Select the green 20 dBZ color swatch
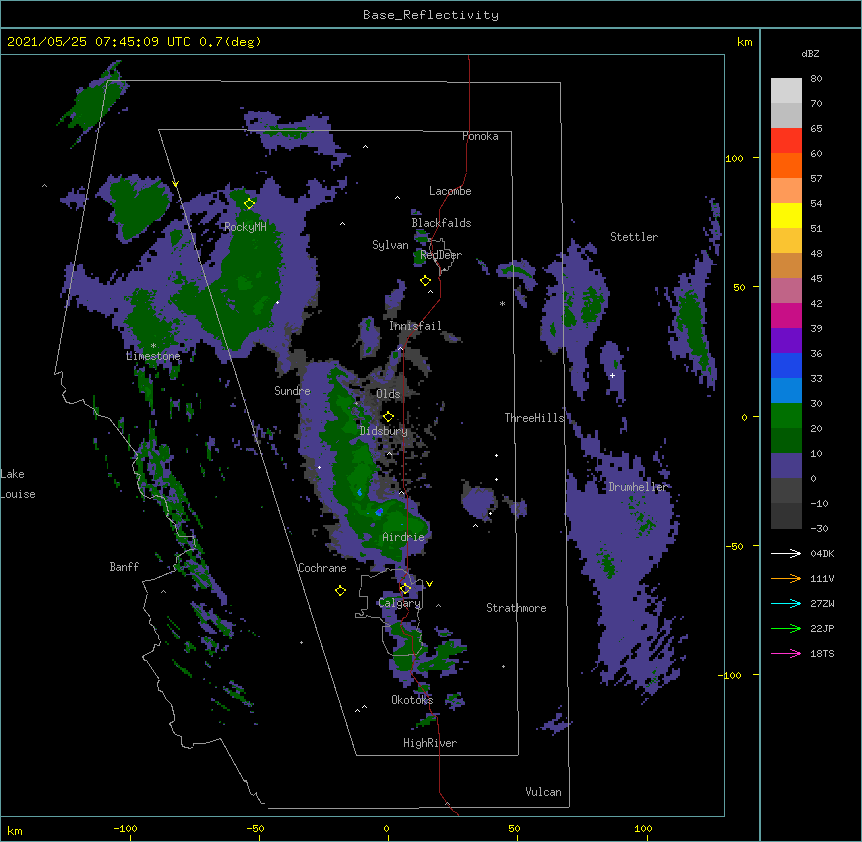862x842 pixels. pyautogui.click(x=786, y=416)
